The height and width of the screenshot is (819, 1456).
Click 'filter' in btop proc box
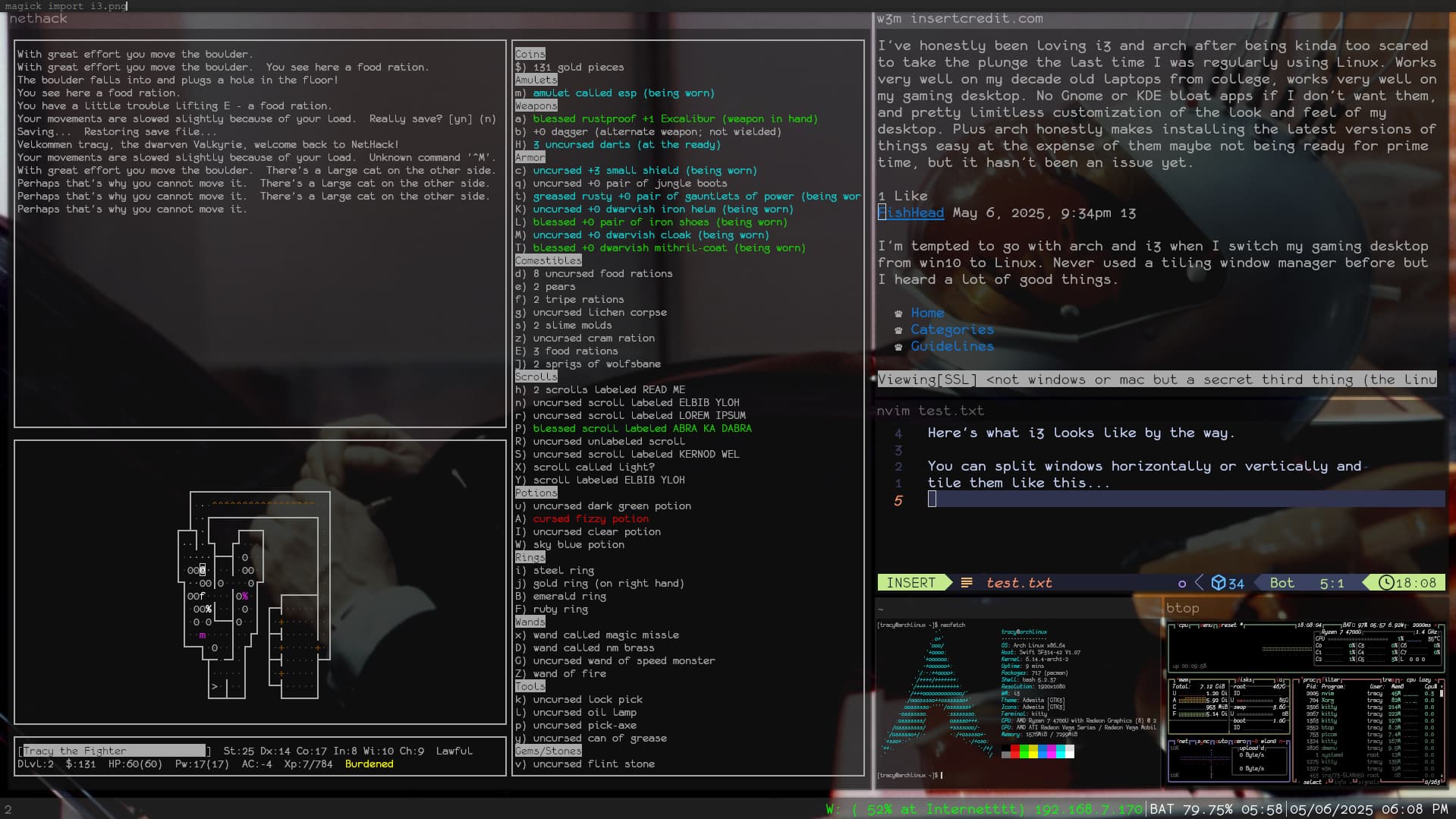tap(1331, 680)
